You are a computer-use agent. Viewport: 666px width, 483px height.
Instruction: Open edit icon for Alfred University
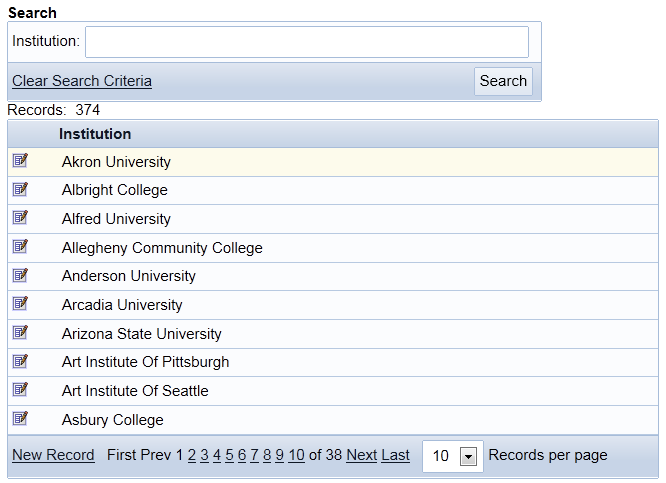pyautogui.click(x=20, y=217)
